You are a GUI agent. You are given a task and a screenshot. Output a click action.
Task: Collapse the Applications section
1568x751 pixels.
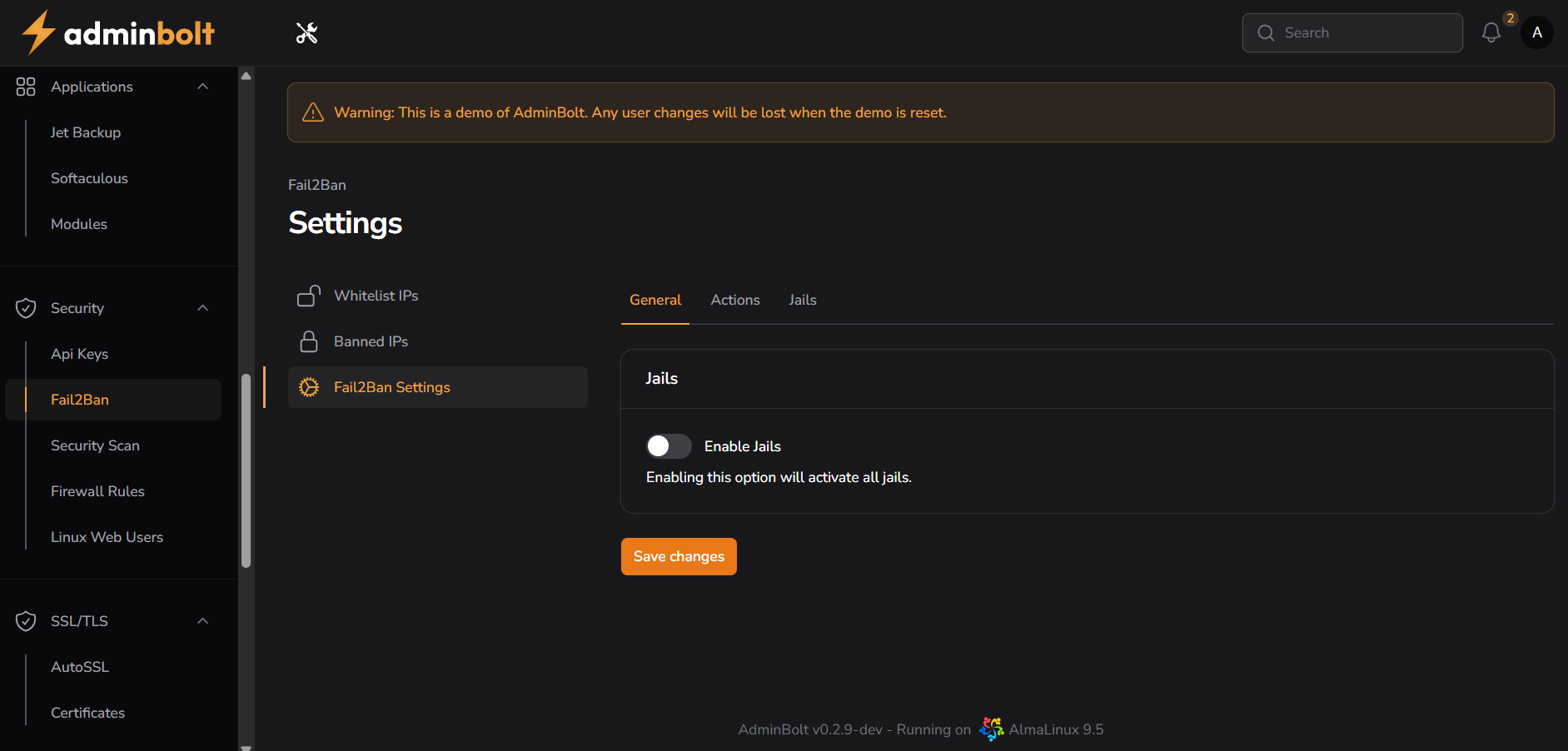(202, 86)
